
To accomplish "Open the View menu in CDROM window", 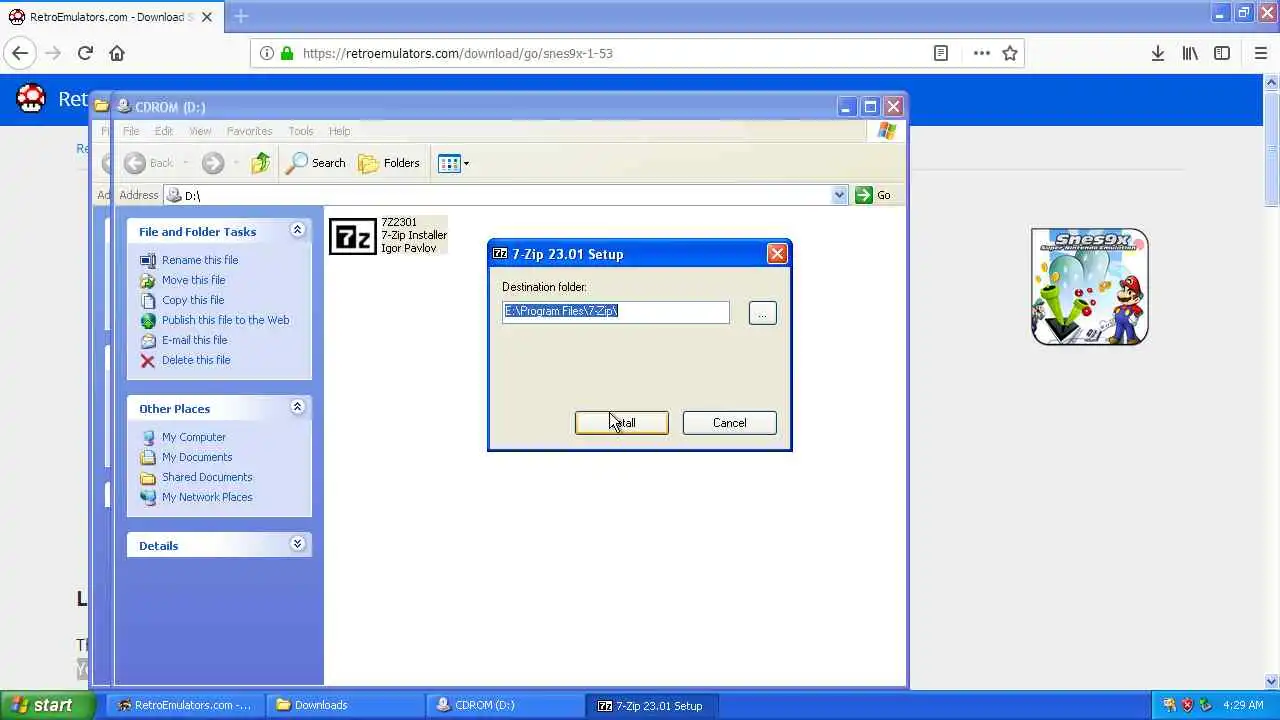I will pos(200,131).
